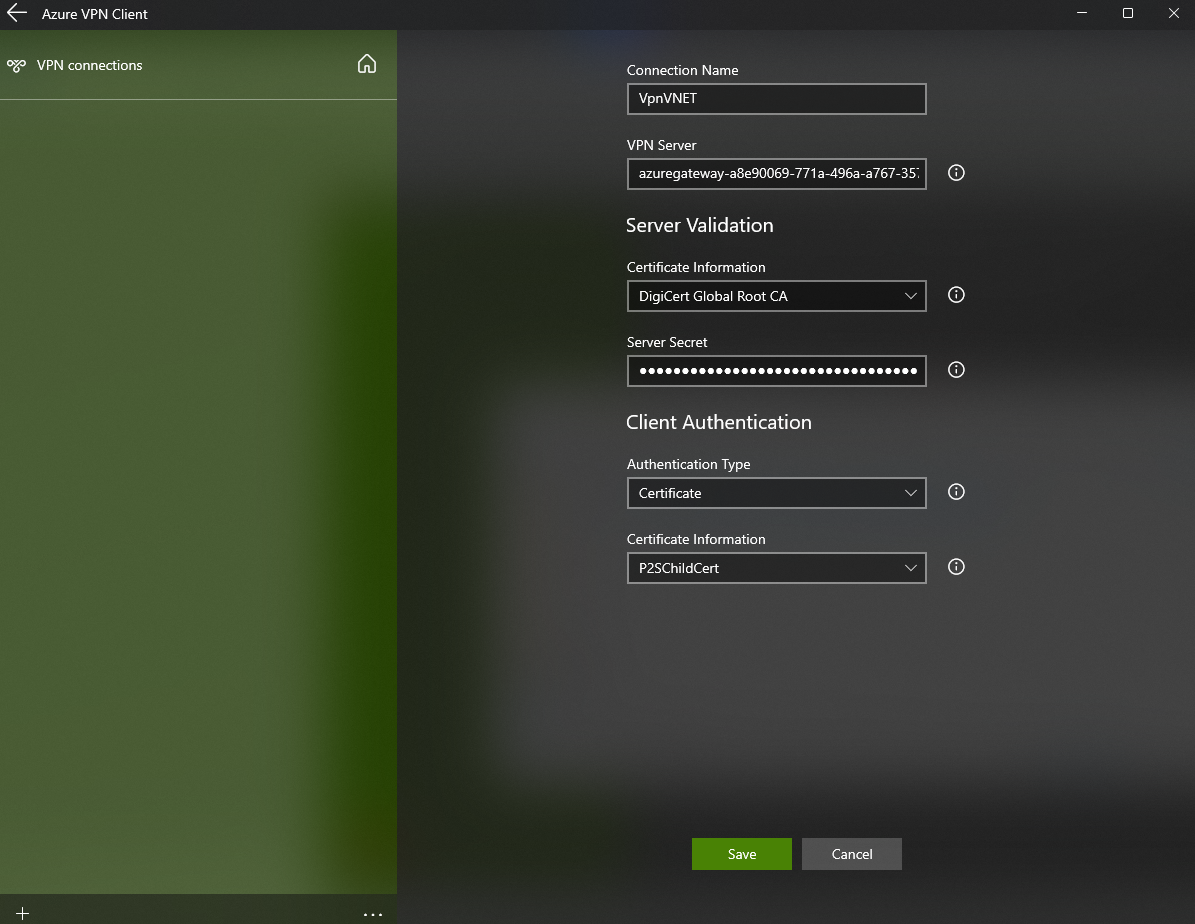The image size is (1195, 924).
Task: Expand the P2SChildCert certificate dropdown
Action: pyautogui.click(x=777, y=568)
